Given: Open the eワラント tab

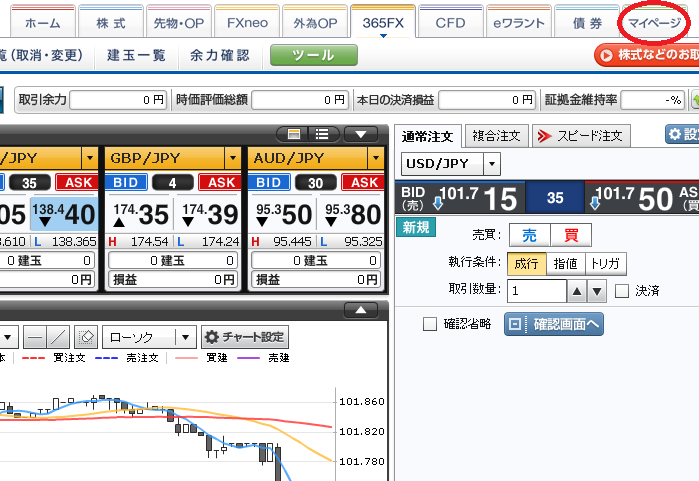Looking at the screenshot, I should [x=519, y=22].
